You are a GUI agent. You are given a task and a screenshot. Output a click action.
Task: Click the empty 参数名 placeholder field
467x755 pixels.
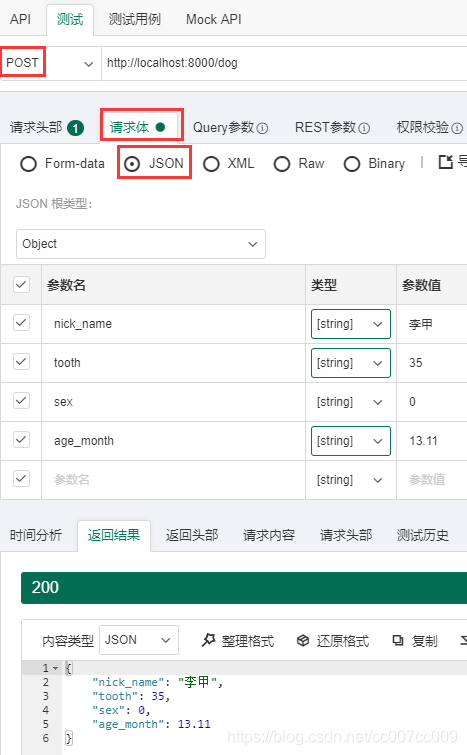pyautogui.click(x=173, y=480)
